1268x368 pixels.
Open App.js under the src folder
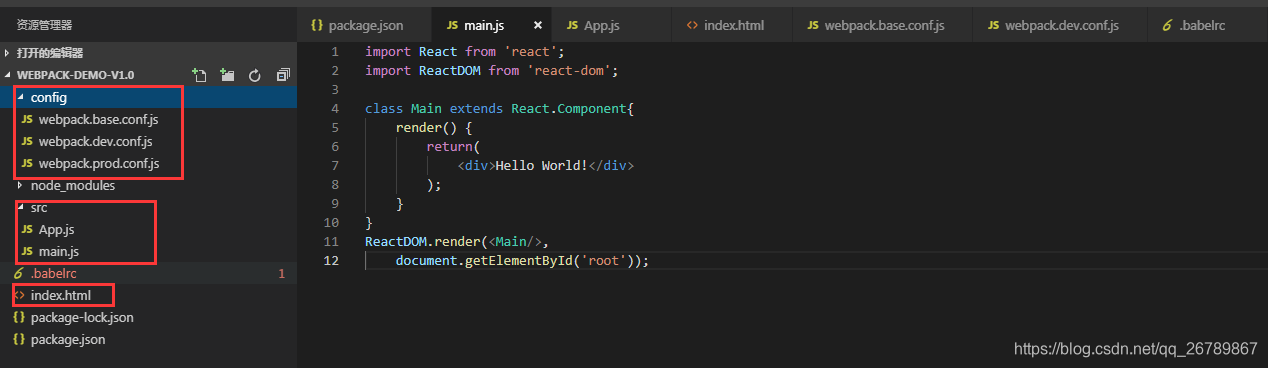(148, 229)
